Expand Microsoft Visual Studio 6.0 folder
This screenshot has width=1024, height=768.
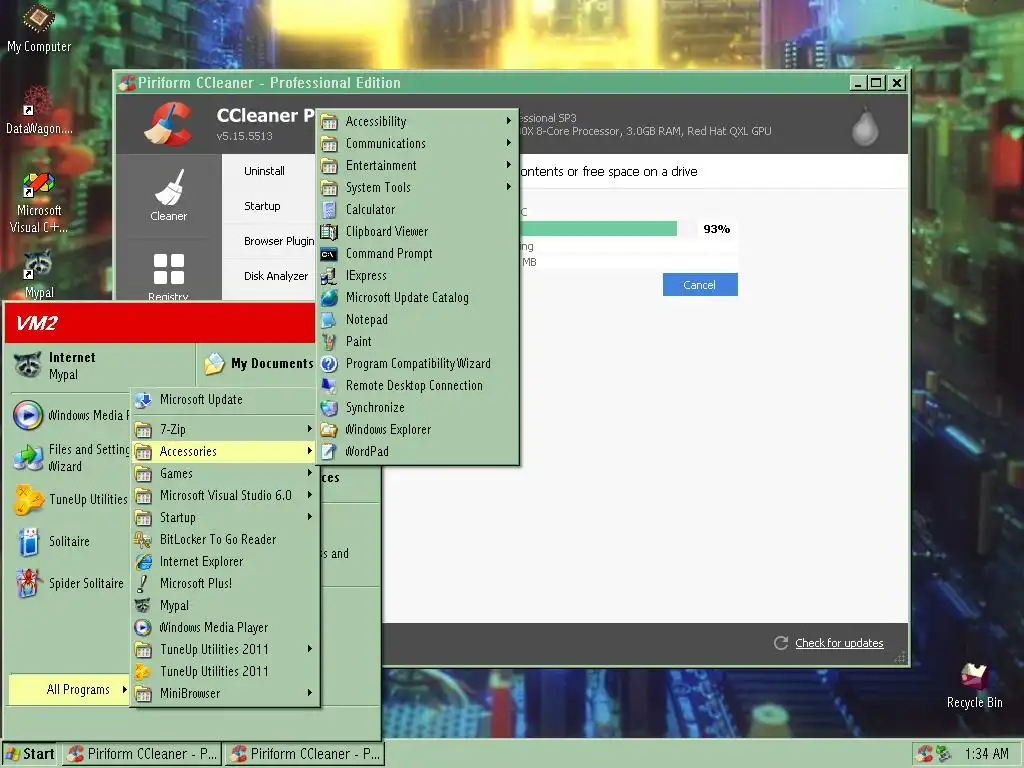[224, 496]
